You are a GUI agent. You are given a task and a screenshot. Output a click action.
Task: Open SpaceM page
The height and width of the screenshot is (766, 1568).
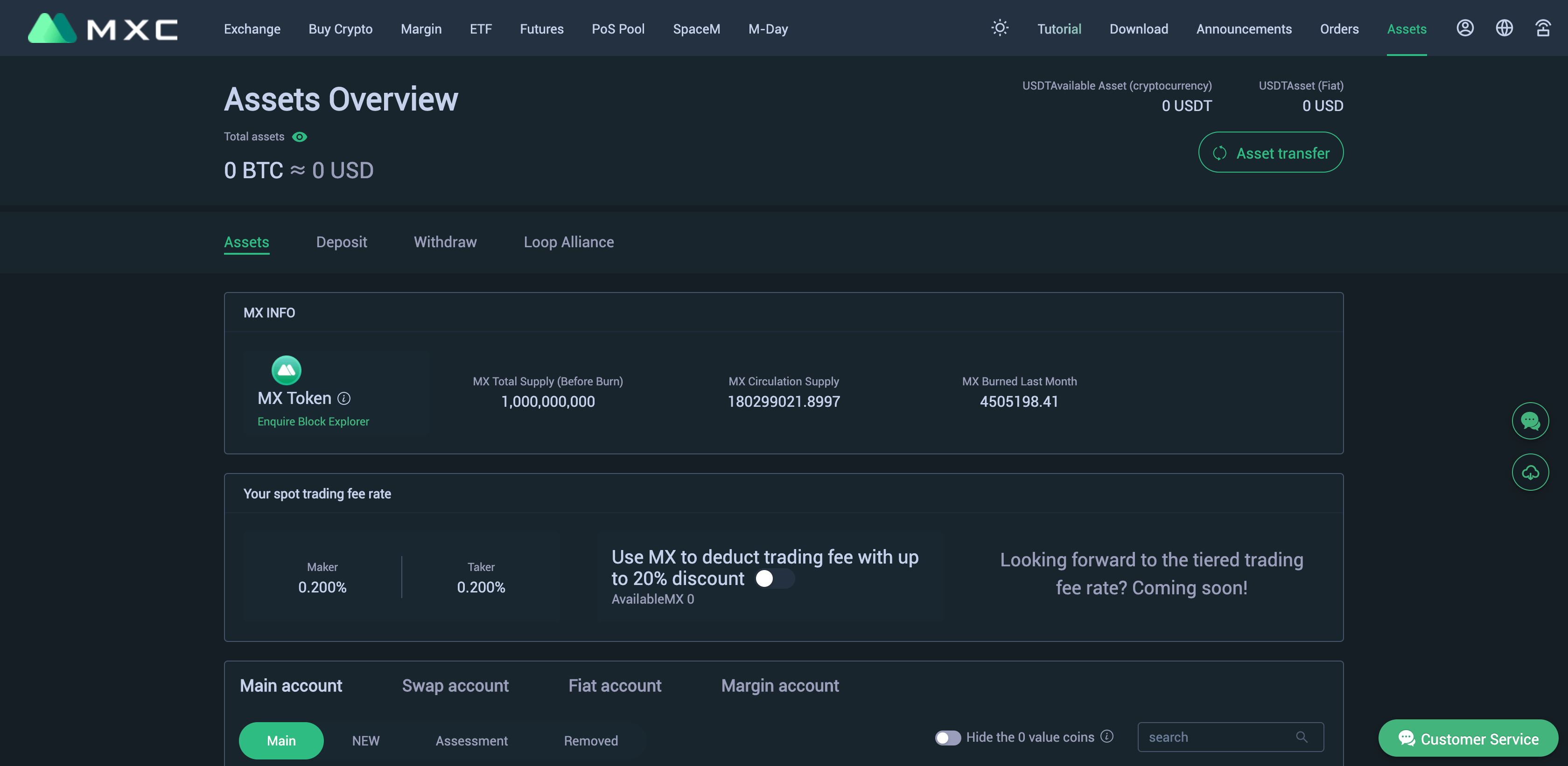pos(696,28)
